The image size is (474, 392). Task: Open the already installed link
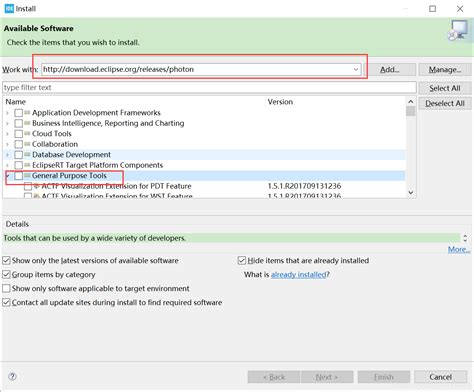pos(298,274)
